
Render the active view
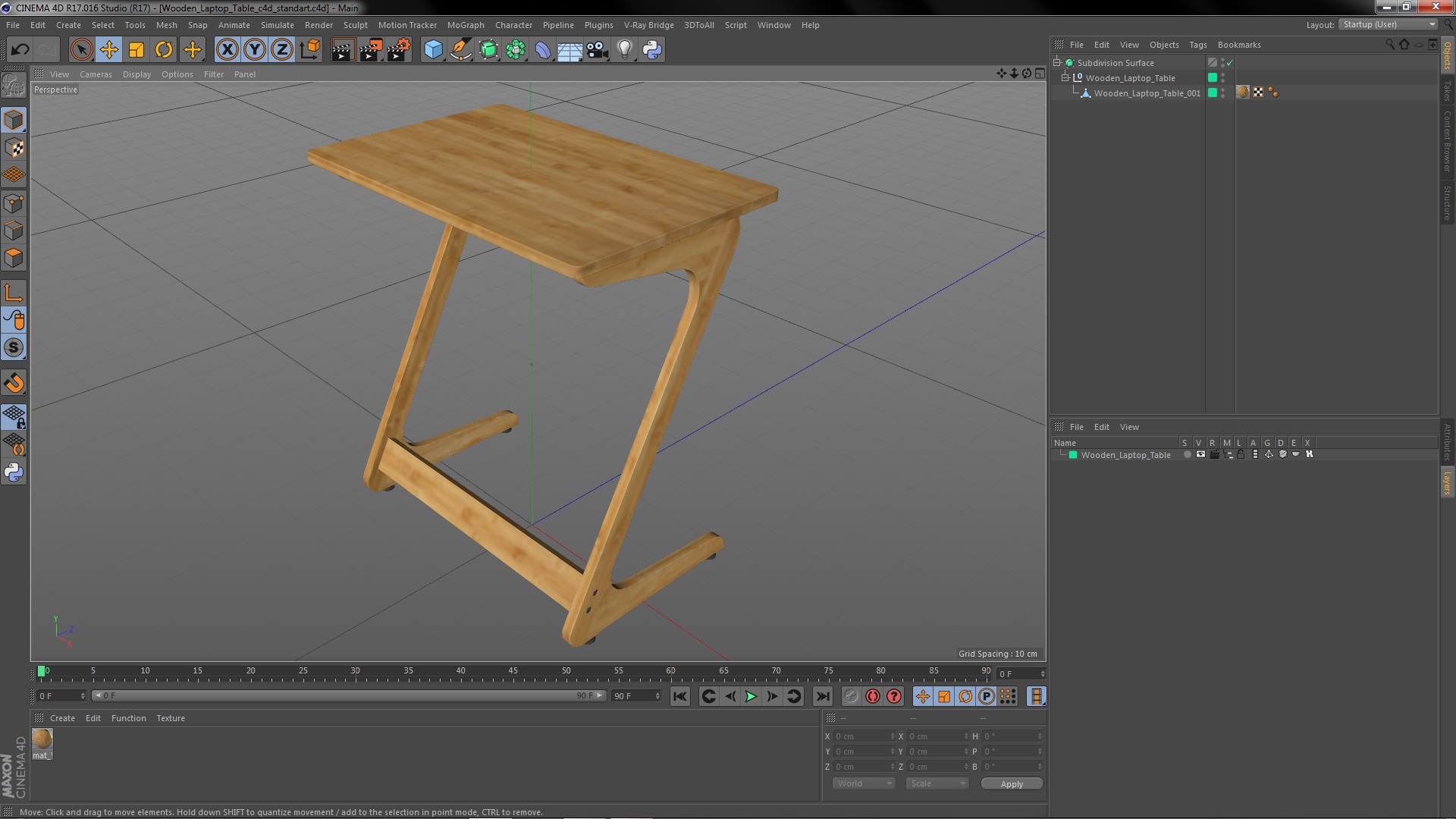[343, 50]
